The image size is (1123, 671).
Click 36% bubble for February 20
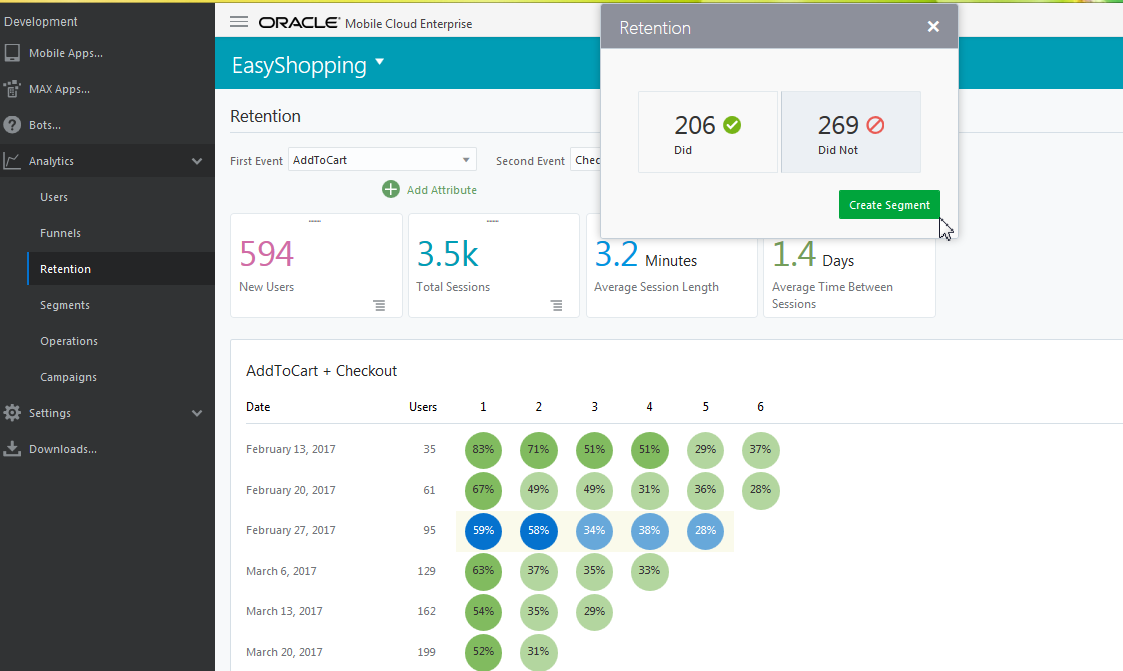coord(705,490)
